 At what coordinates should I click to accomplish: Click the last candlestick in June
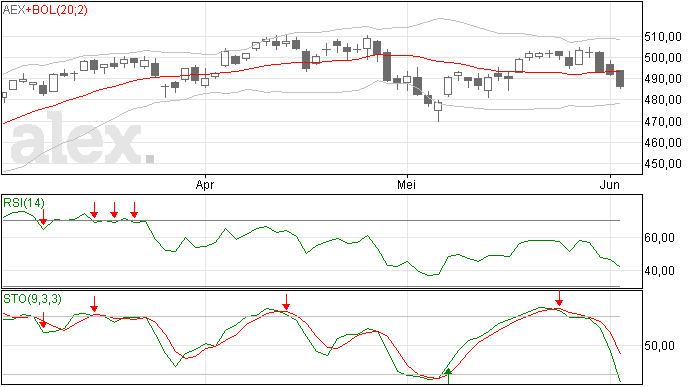coord(620,79)
